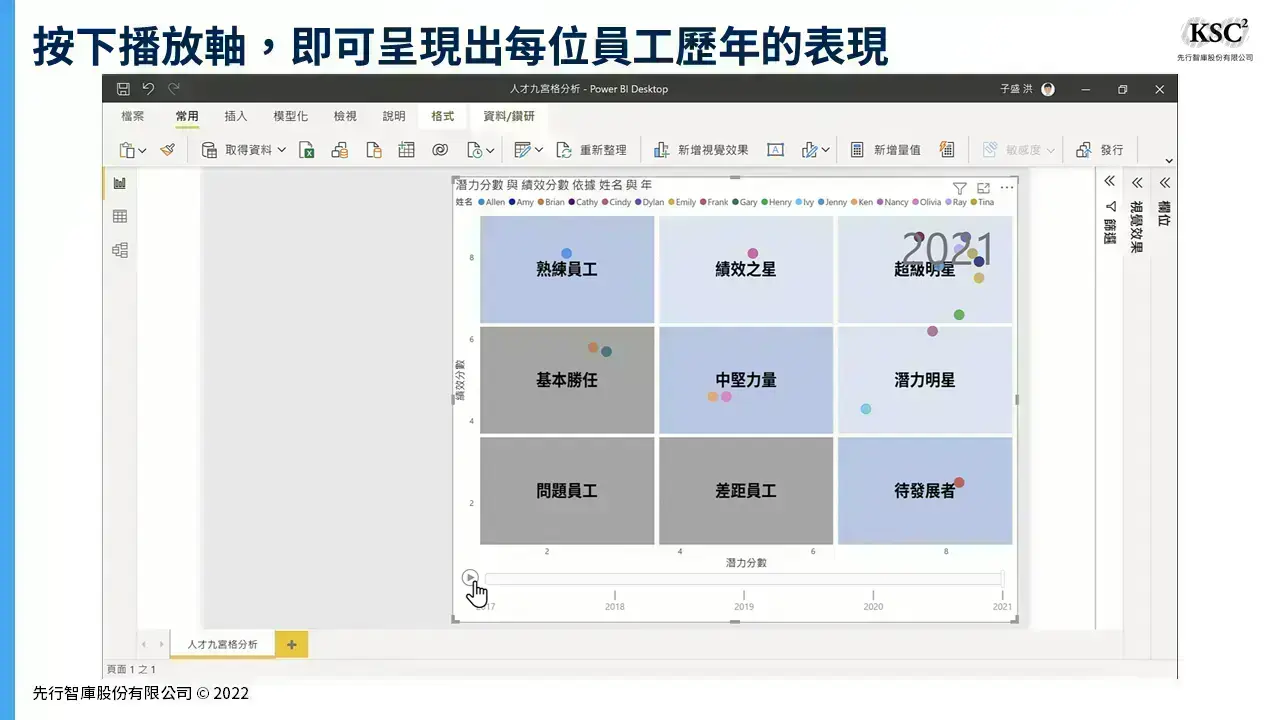The height and width of the screenshot is (720, 1280).
Task: Click the Dataverse swirl icon
Action: [440, 150]
